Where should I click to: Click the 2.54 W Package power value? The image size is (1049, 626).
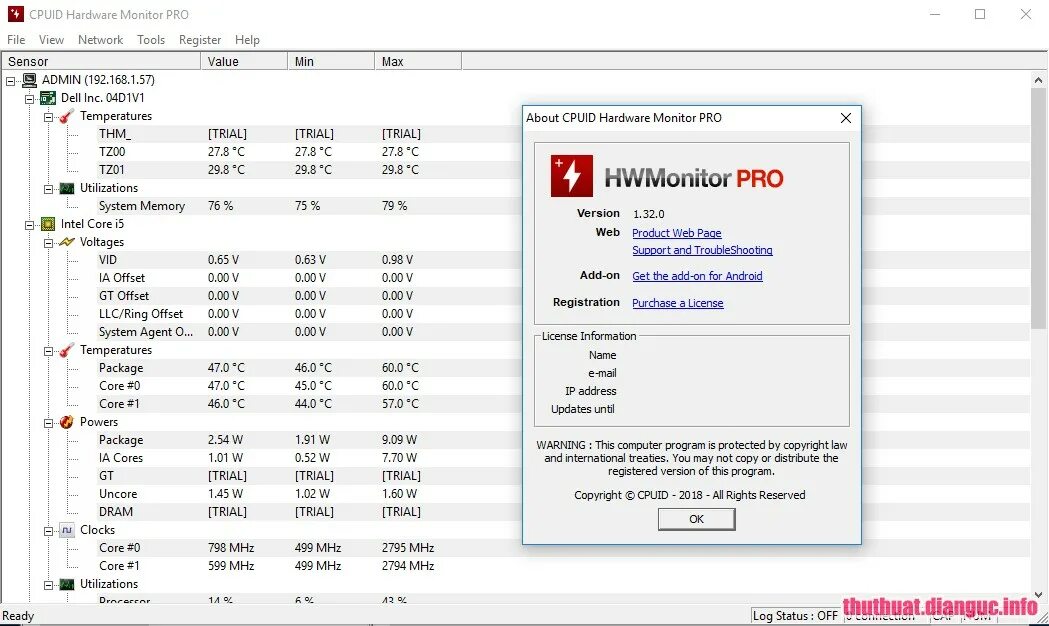point(225,440)
